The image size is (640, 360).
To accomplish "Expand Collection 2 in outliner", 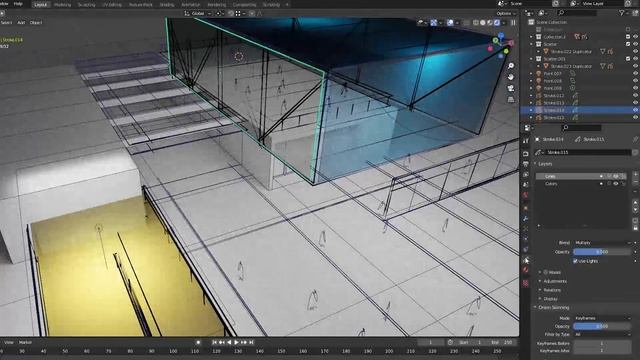I will pos(531,37).
